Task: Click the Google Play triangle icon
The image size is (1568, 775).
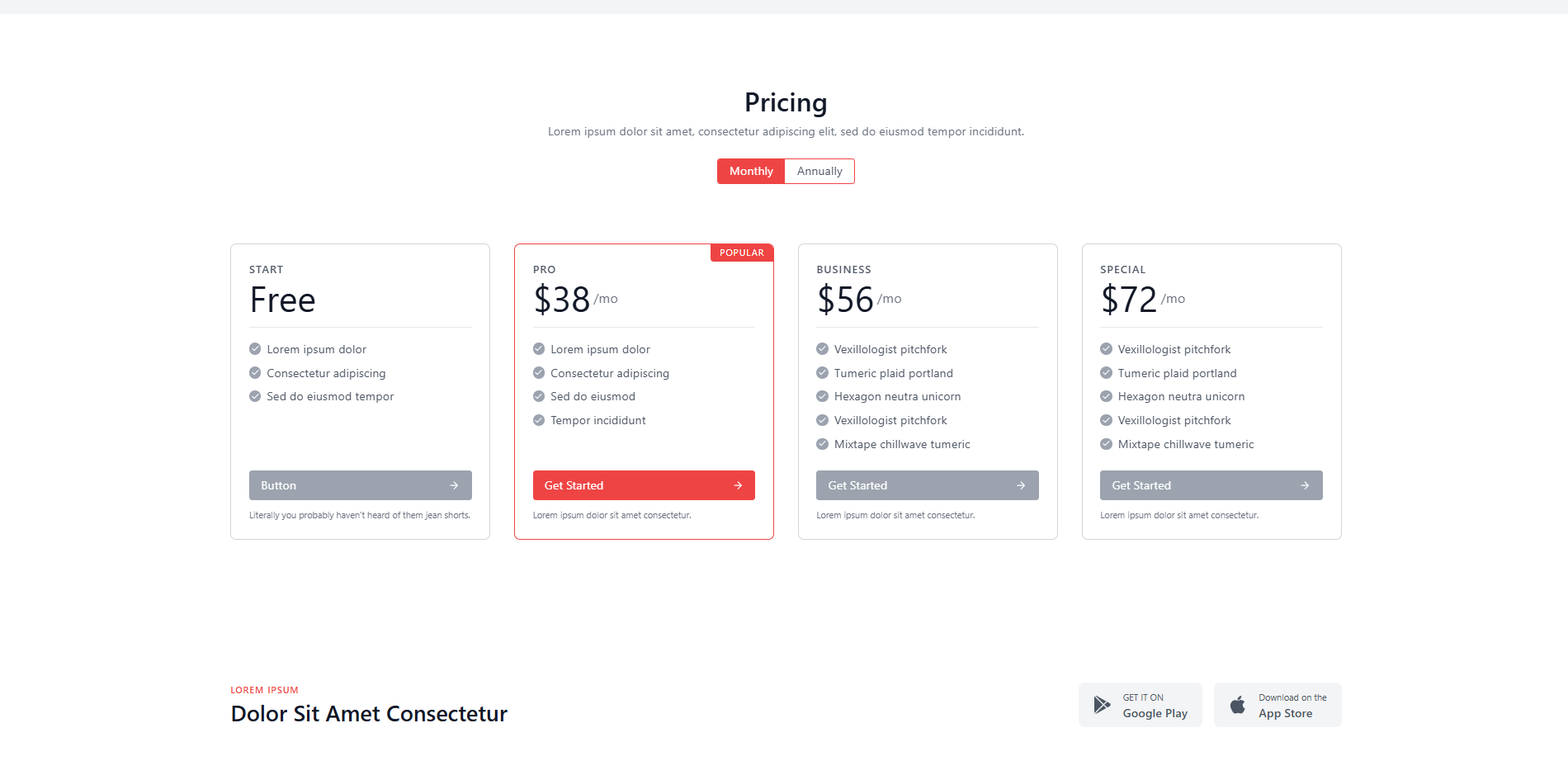Action: click(x=1102, y=705)
